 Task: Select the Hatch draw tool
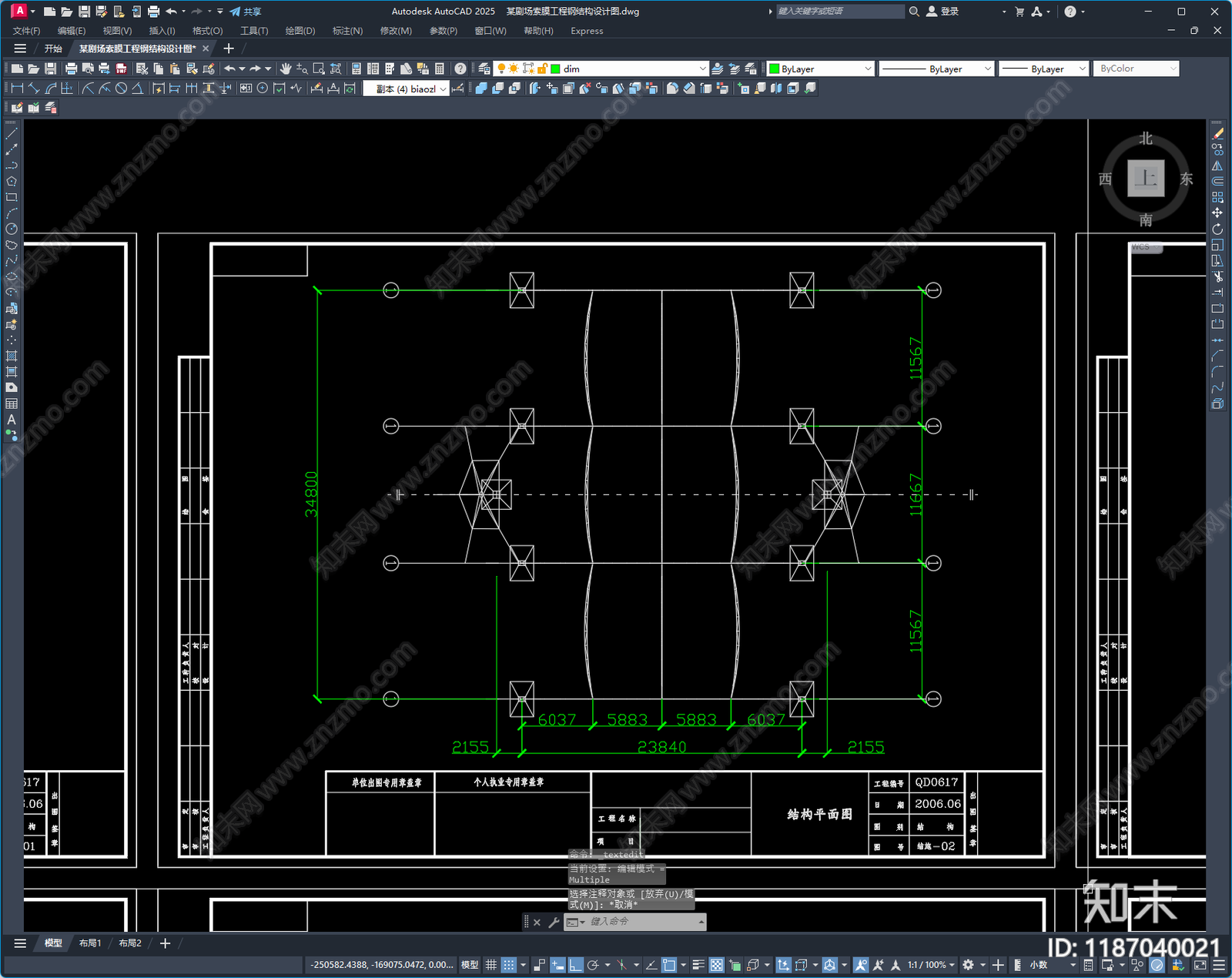12,356
